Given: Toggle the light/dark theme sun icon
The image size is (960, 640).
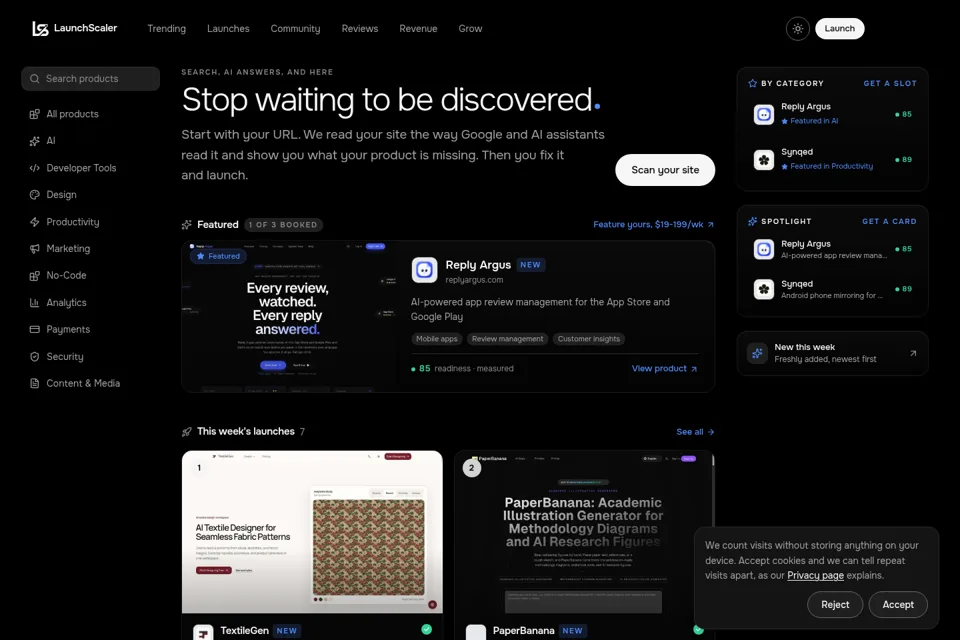Looking at the screenshot, I should [798, 29].
